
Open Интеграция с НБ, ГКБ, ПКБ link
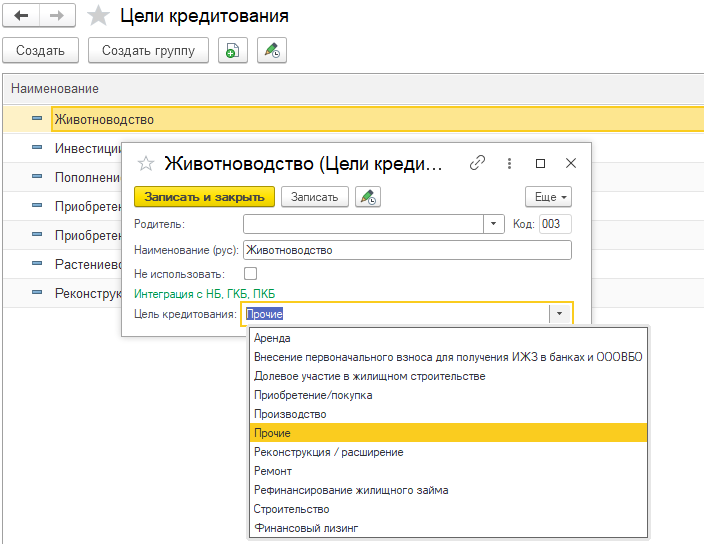click(205, 294)
